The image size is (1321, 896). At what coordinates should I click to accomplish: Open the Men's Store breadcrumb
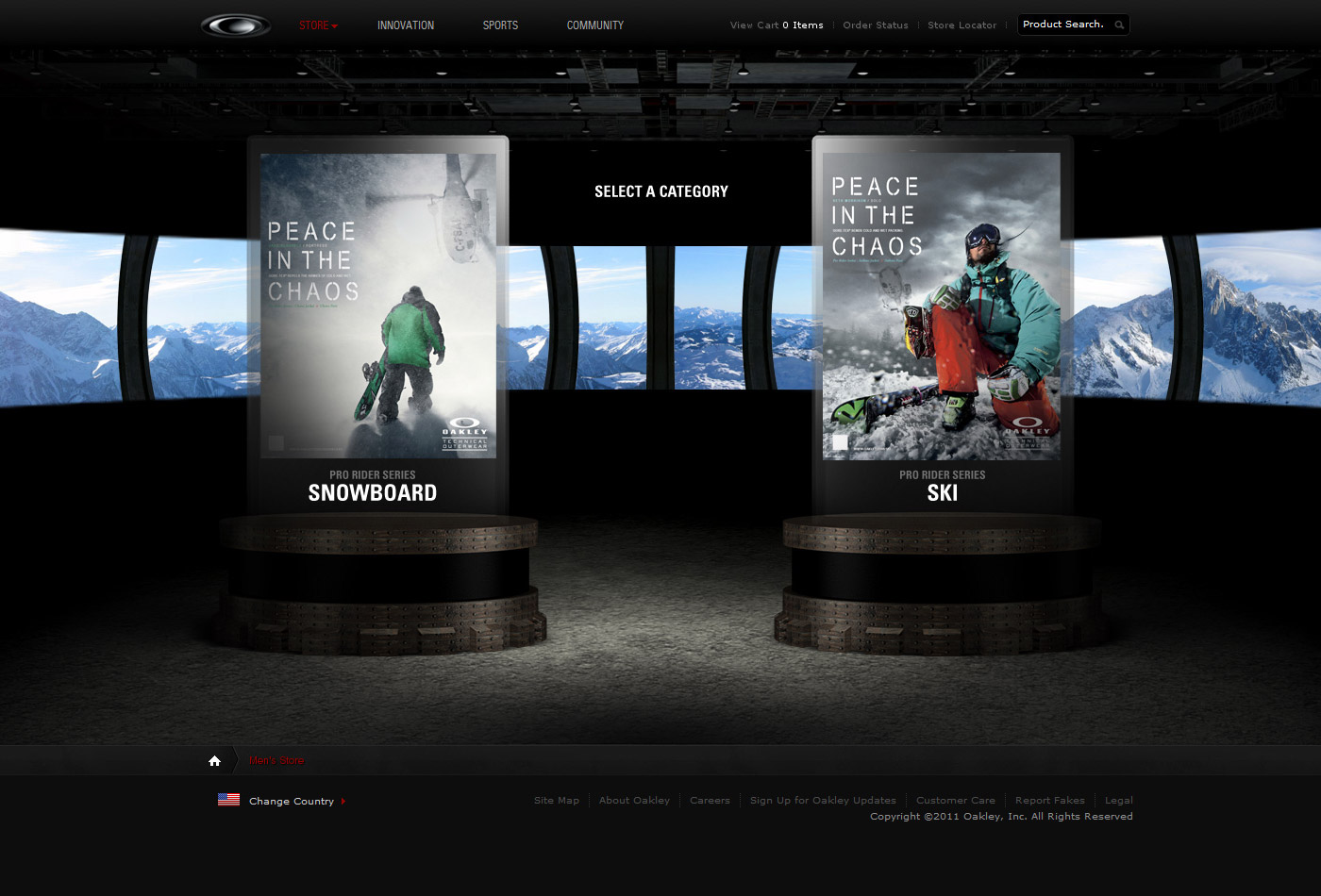coord(276,760)
